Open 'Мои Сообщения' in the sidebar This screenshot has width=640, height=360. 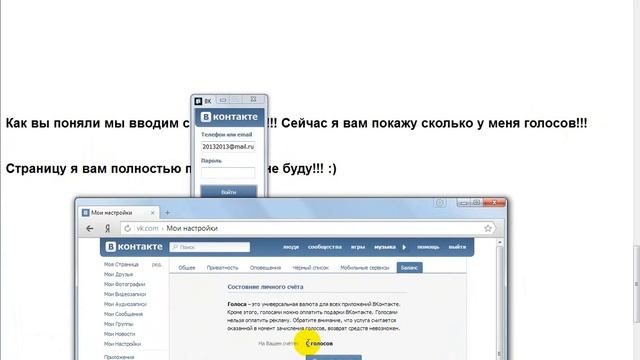tap(123, 314)
